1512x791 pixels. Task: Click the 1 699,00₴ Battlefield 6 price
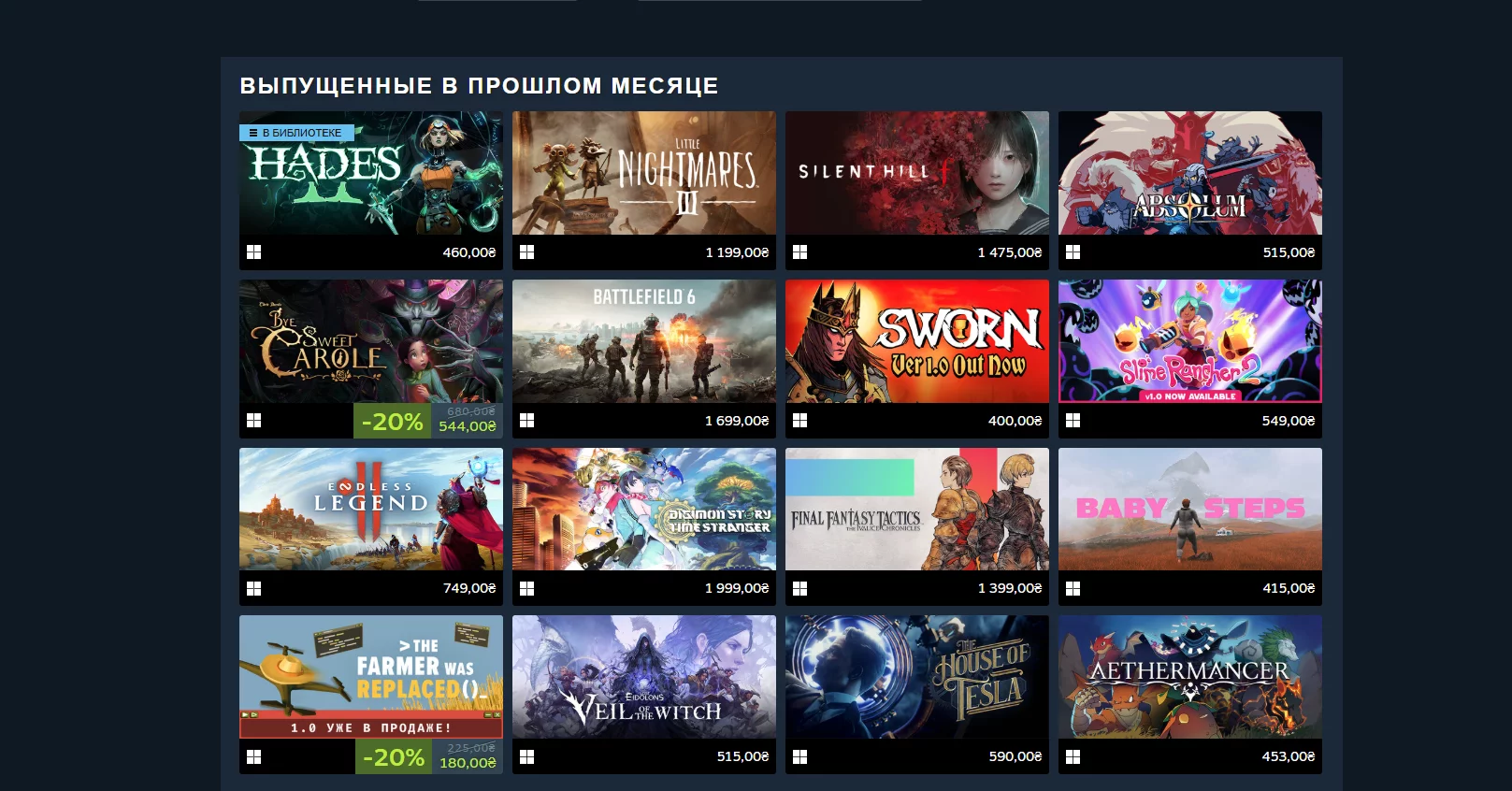tap(737, 421)
